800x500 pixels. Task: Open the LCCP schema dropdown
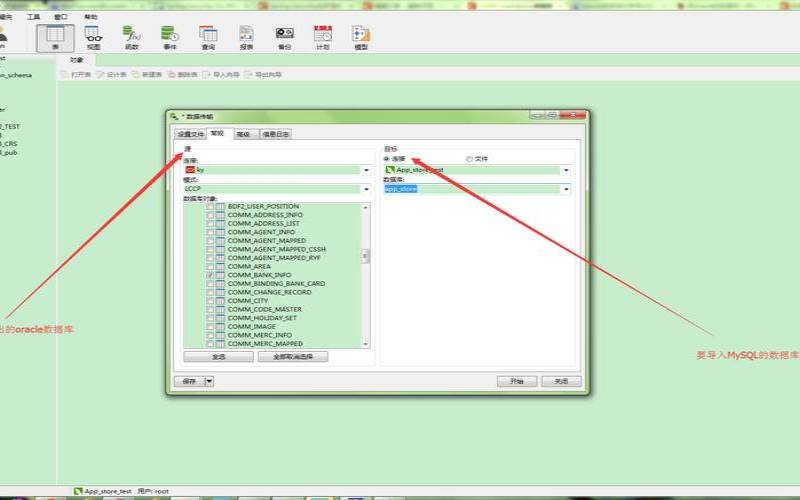click(365, 188)
